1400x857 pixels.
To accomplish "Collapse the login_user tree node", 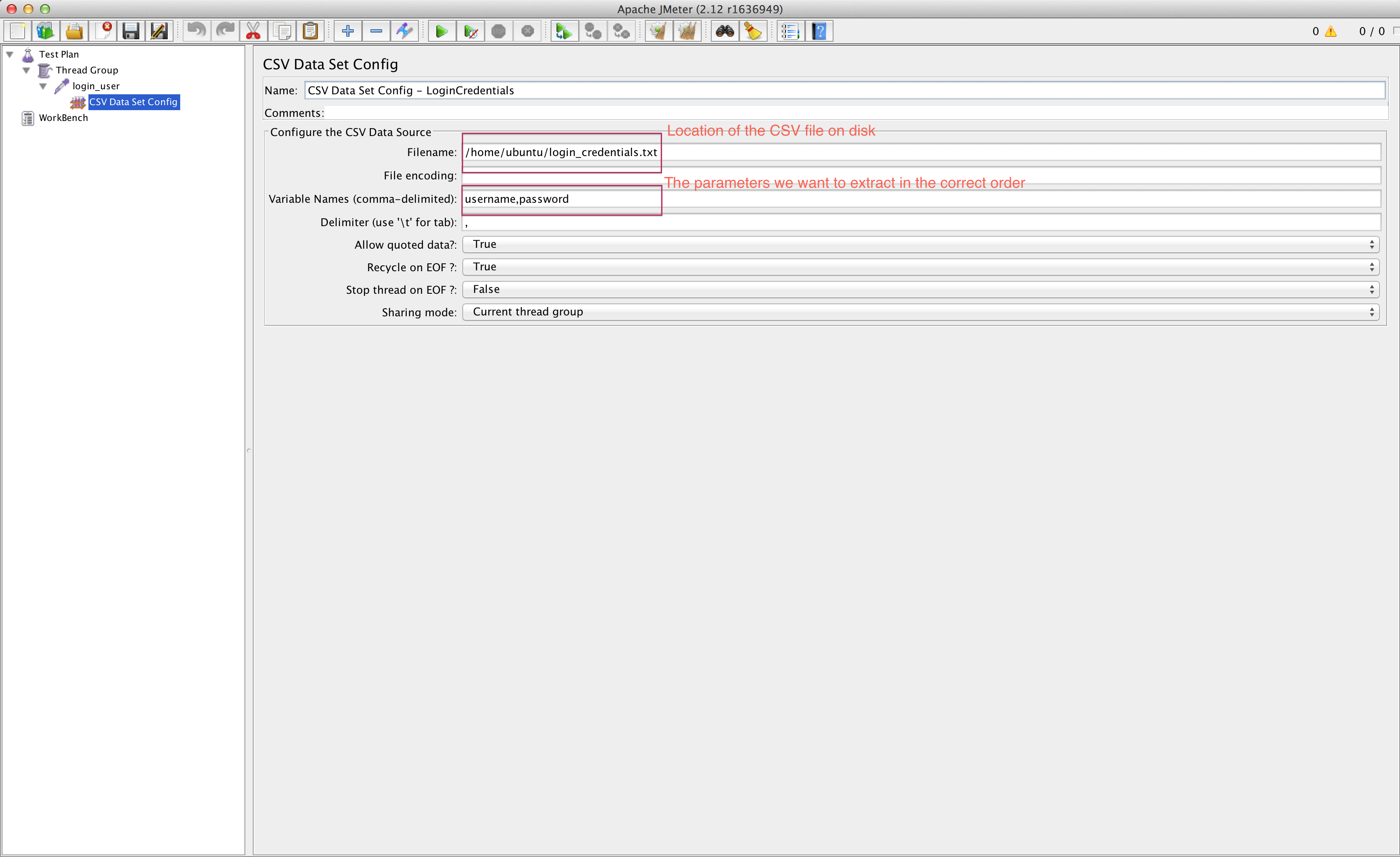I will pyautogui.click(x=43, y=86).
